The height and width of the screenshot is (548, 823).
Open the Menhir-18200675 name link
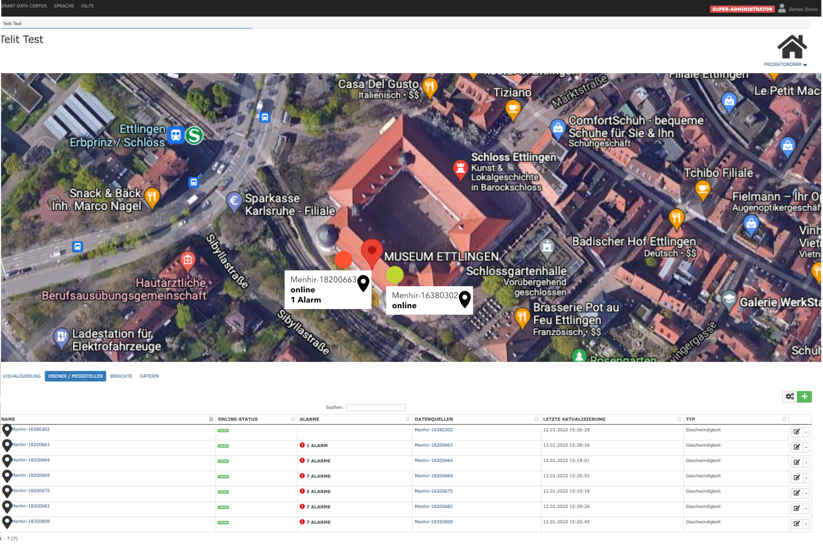click(x=31, y=490)
